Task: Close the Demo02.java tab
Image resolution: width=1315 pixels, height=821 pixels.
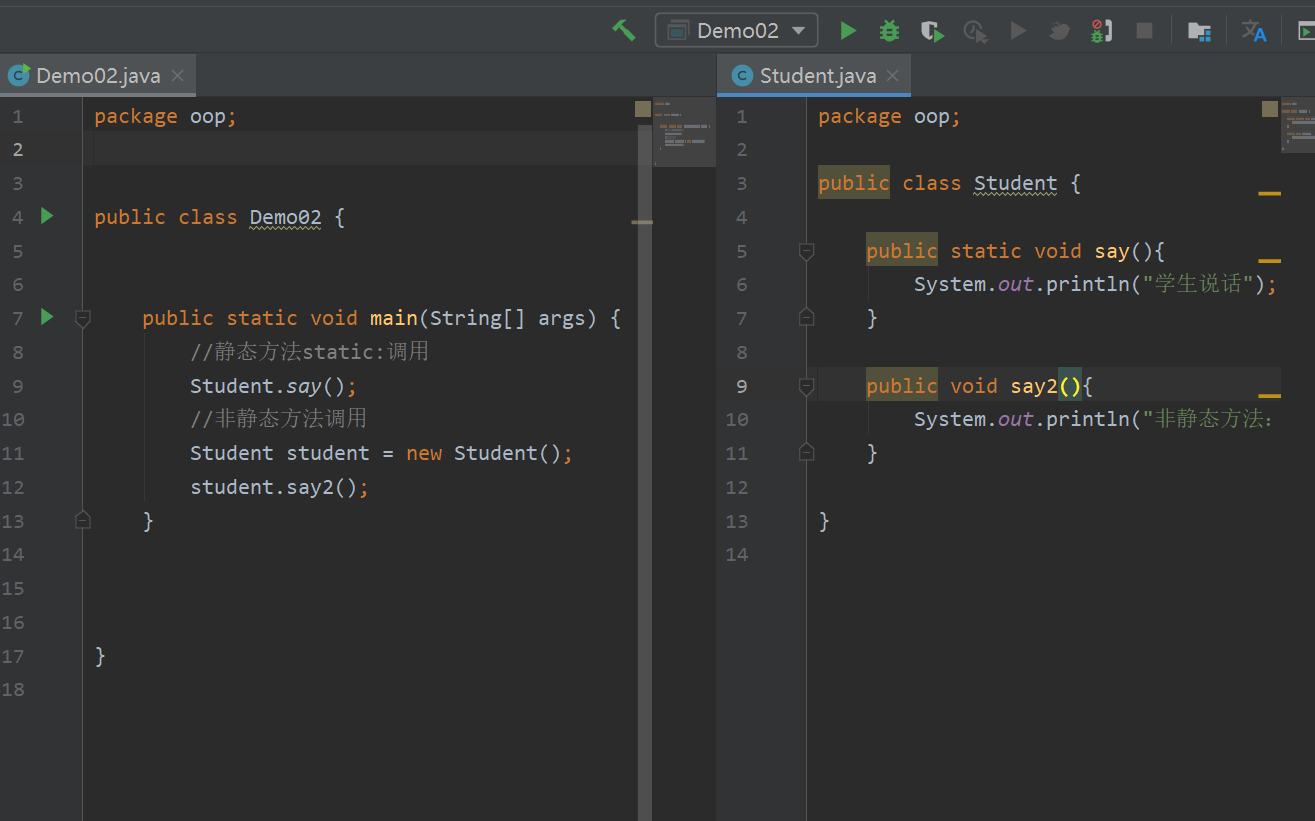Action: click(178, 76)
